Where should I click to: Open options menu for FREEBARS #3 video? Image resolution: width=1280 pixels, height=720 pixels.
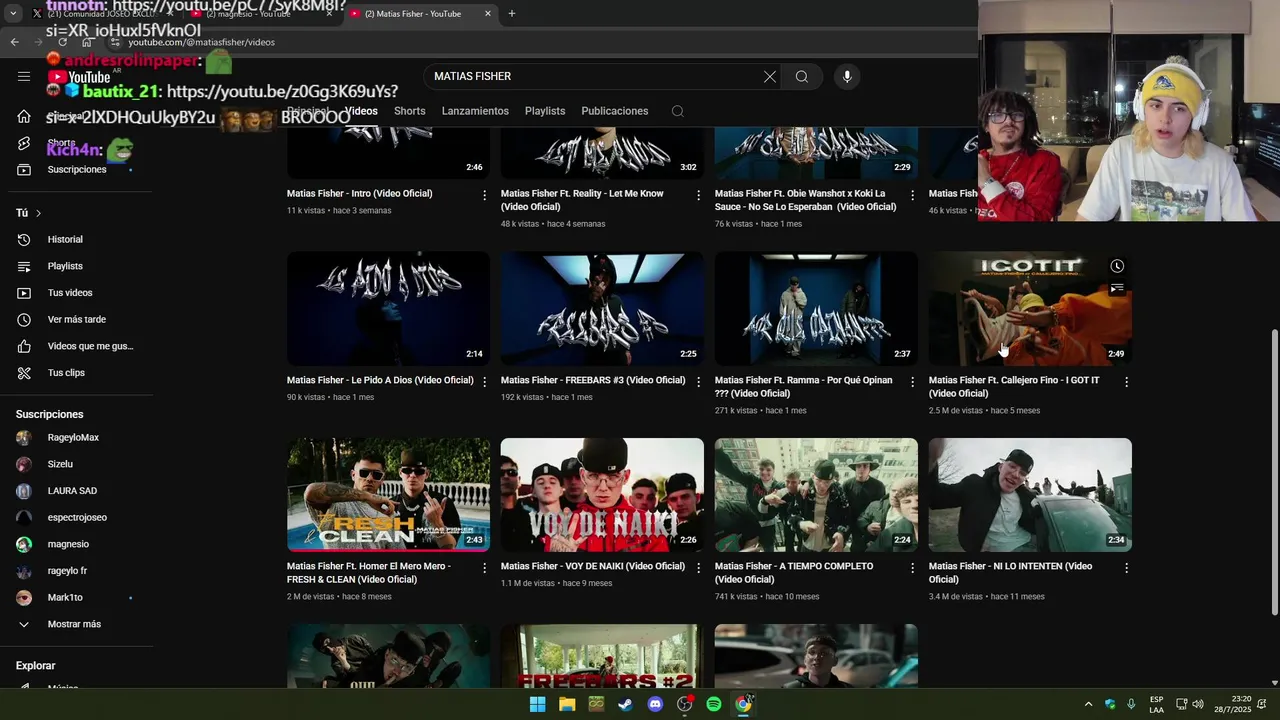click(x=699, y=382)
